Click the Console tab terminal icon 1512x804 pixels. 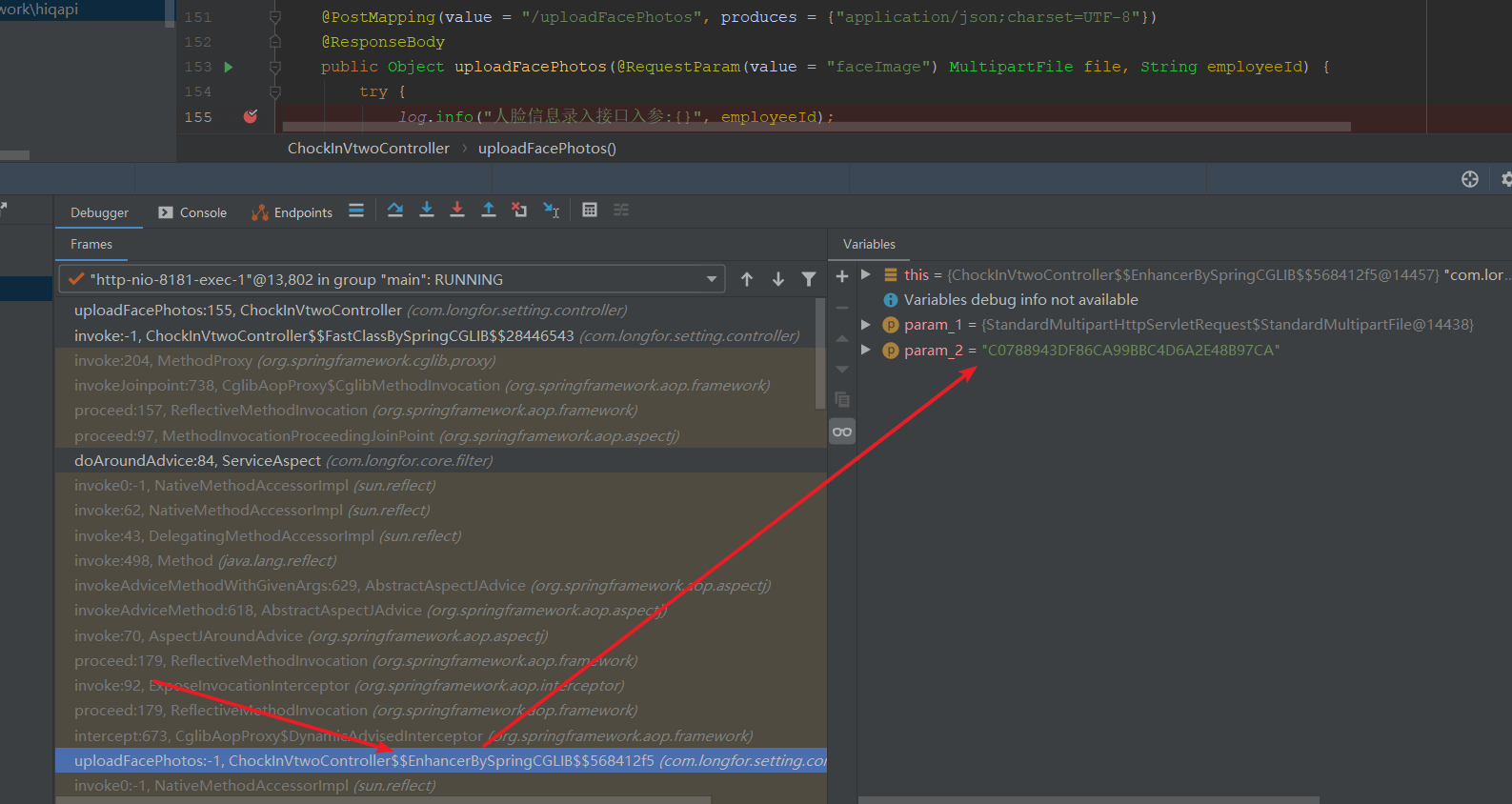click(166, 212)
